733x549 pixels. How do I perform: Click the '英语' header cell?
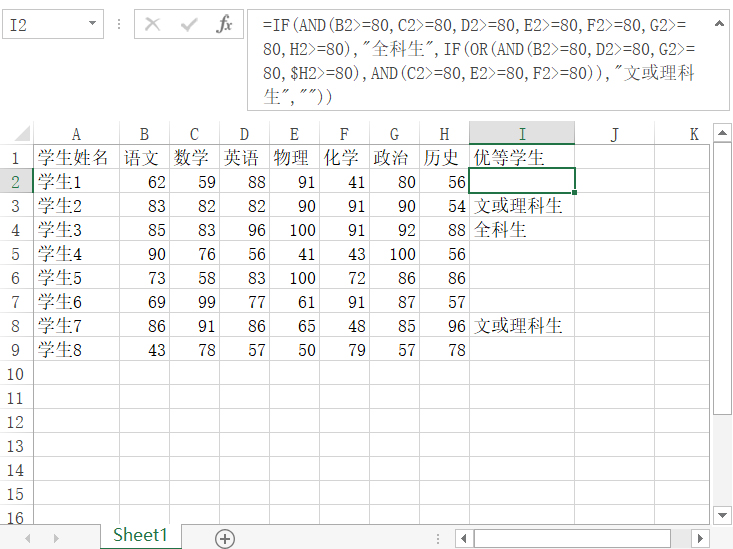pos(244,157)
